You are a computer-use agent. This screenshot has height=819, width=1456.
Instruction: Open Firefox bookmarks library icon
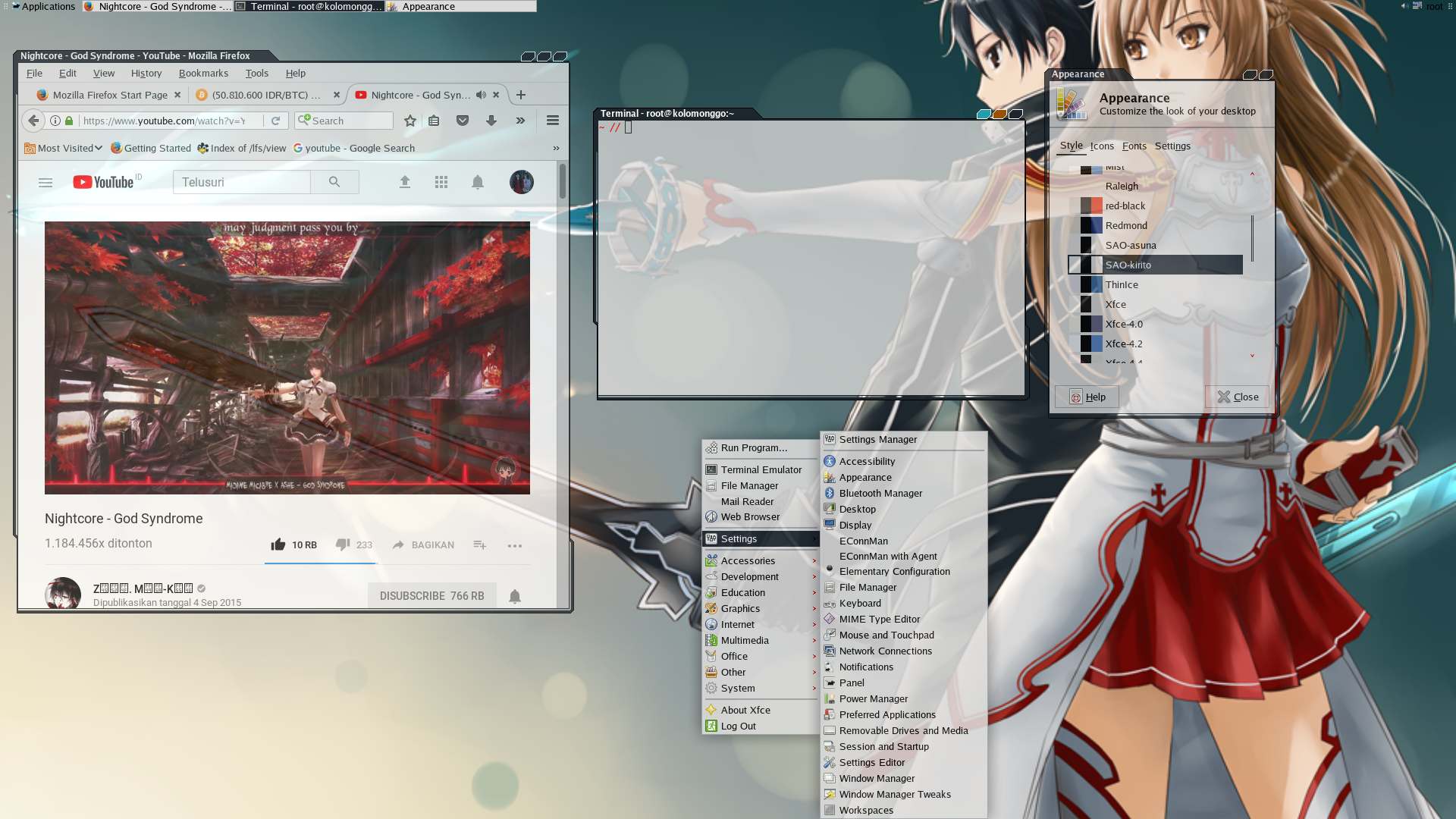pos(434,121)
